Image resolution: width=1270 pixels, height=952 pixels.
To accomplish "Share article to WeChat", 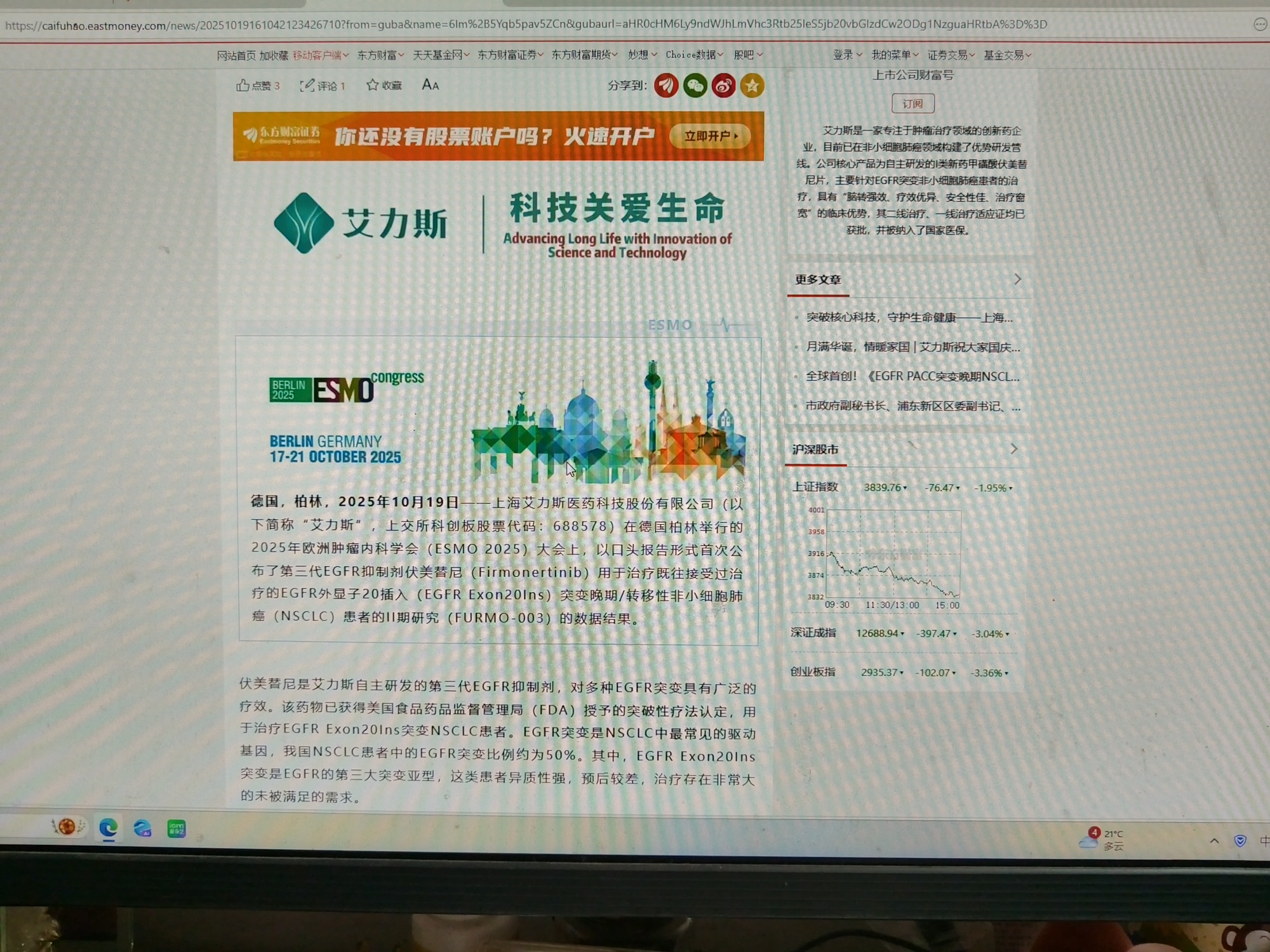I will coord(695,86).
